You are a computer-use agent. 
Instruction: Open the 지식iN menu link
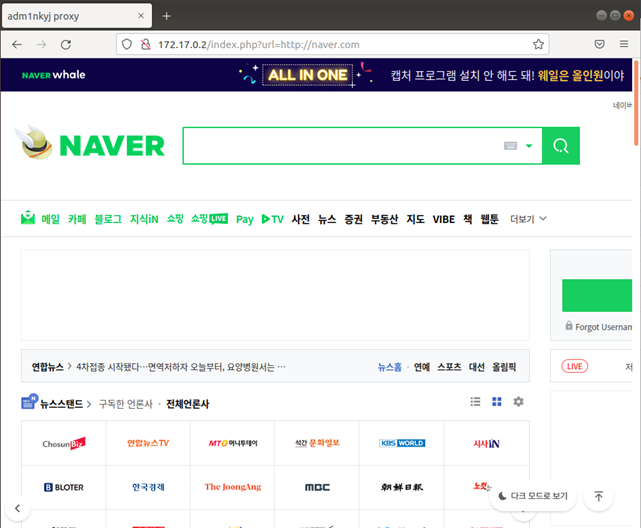tap(144, 219)
